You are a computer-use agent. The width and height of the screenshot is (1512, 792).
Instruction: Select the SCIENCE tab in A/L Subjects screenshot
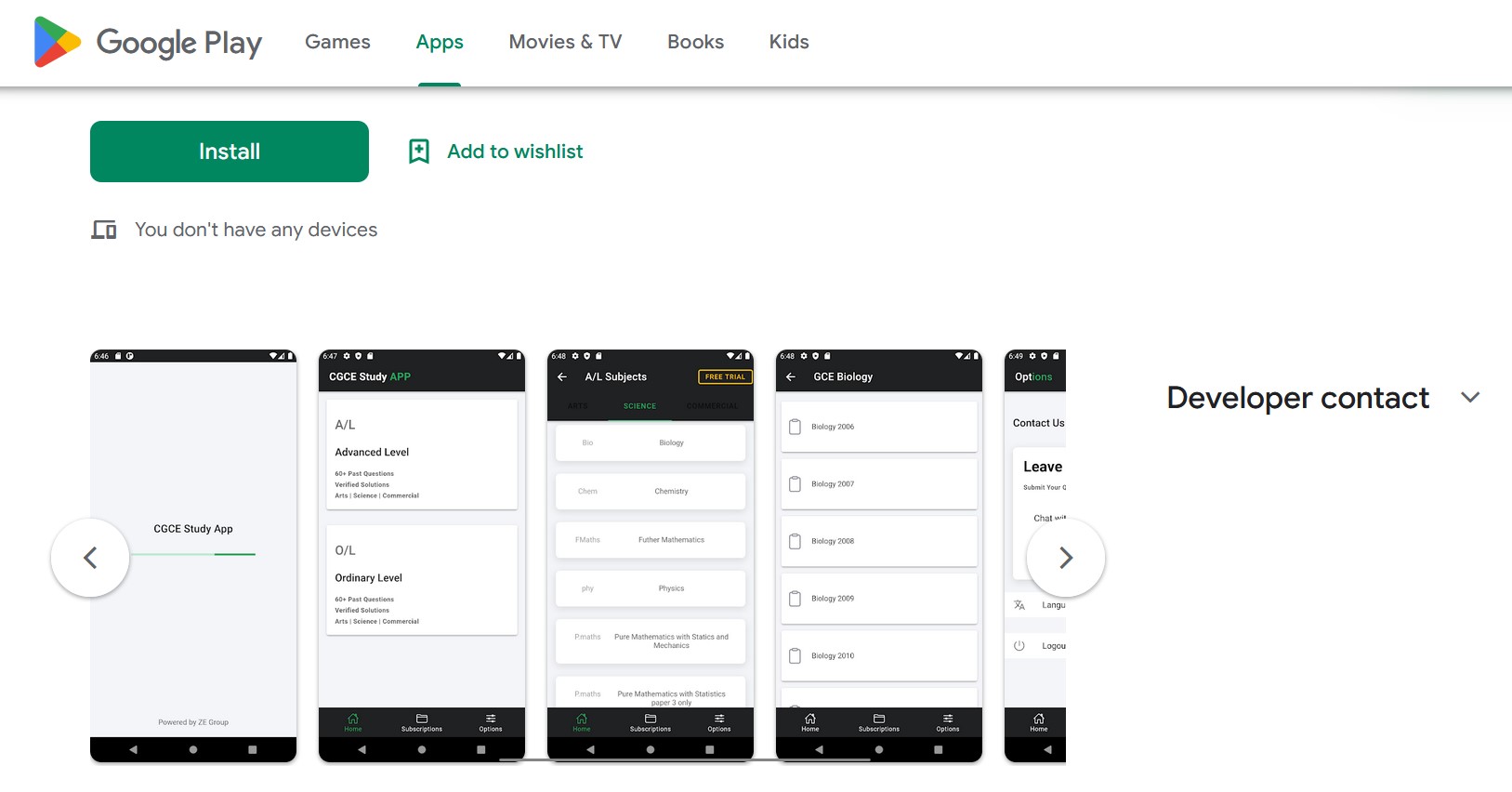(639, 406)
